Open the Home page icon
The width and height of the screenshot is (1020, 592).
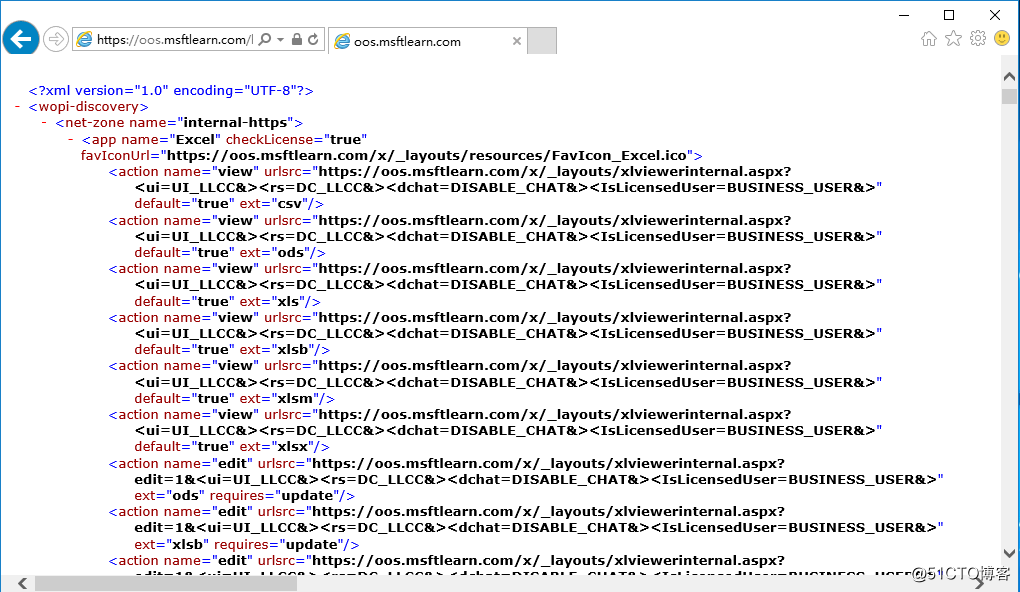929,39
